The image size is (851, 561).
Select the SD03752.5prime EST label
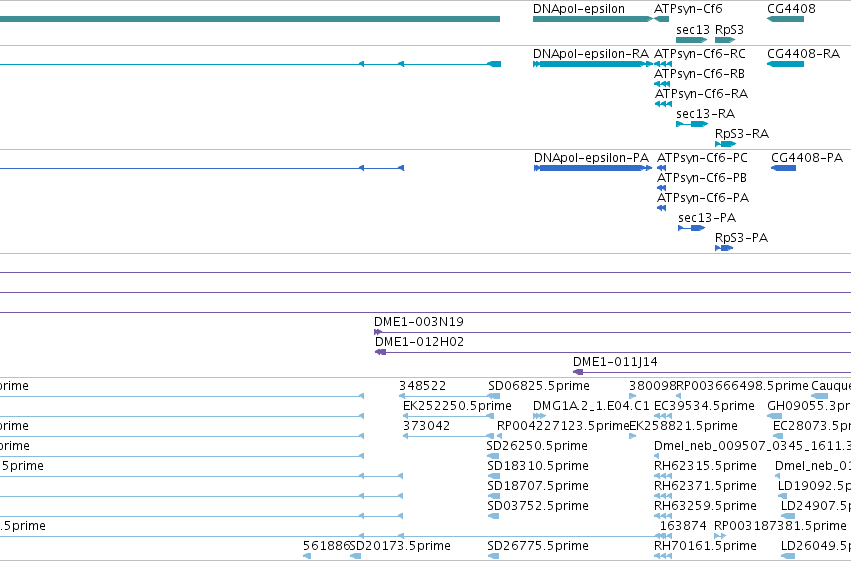(x=538, y=506)
